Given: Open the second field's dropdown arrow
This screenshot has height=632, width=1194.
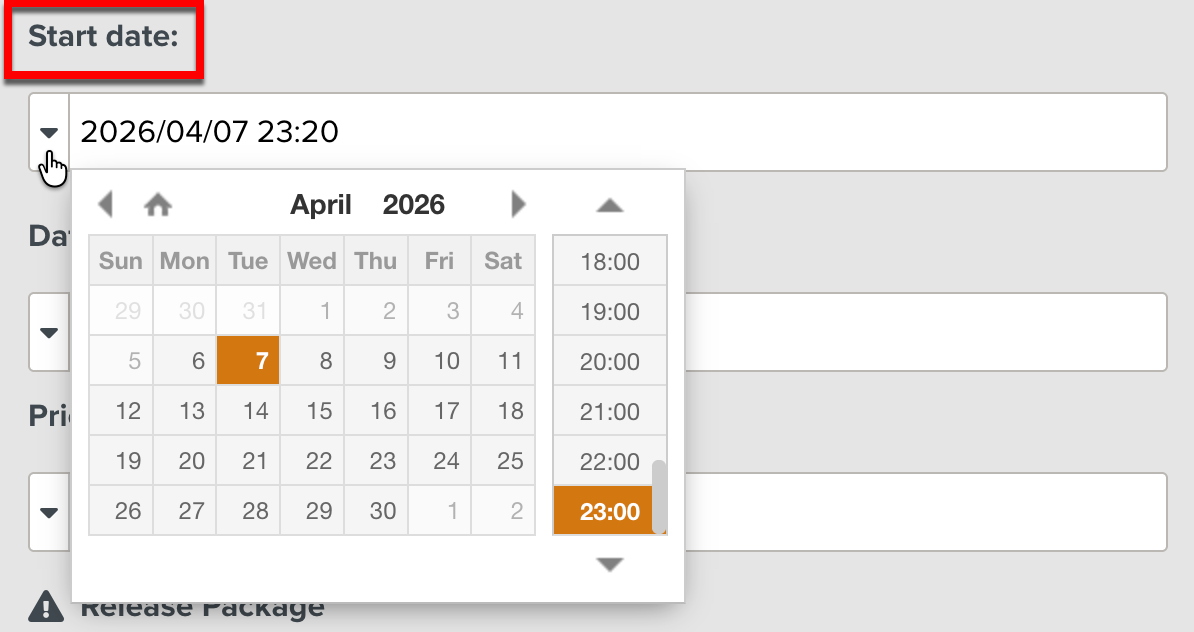Looking at the screenshot, I should click(48, 332).
